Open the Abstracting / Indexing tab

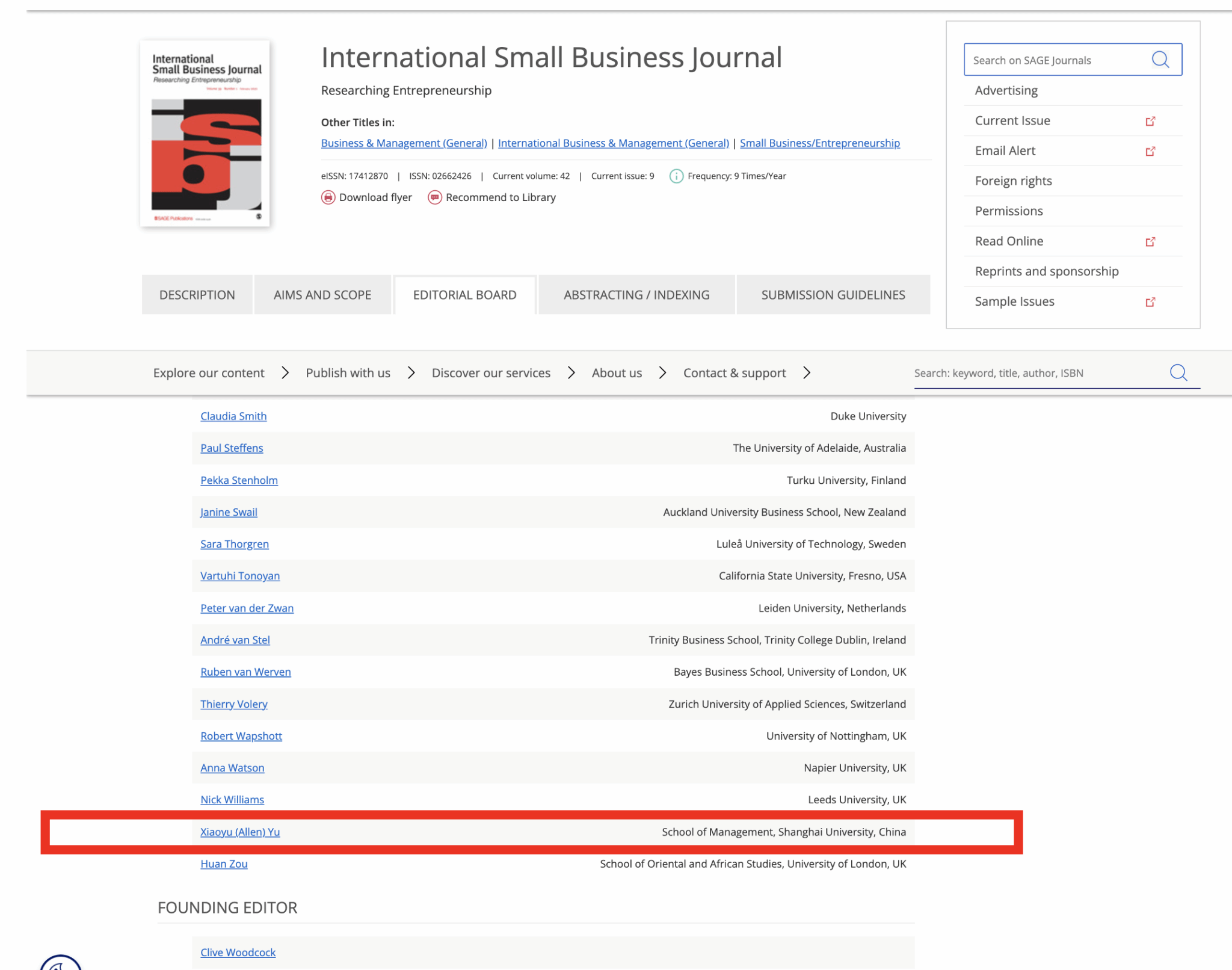coord(636,295)
